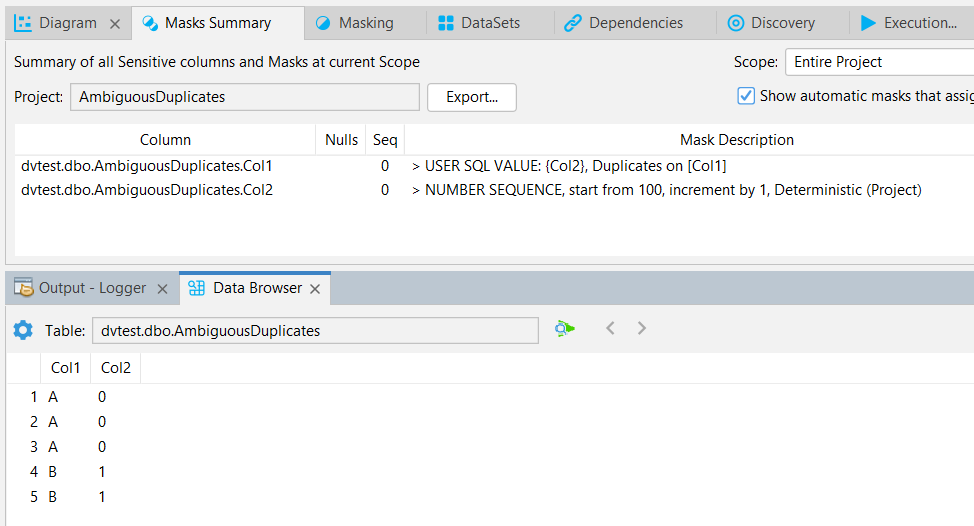Click the Col2 data column header
The image size is (974, 526).
coord(116,368)
